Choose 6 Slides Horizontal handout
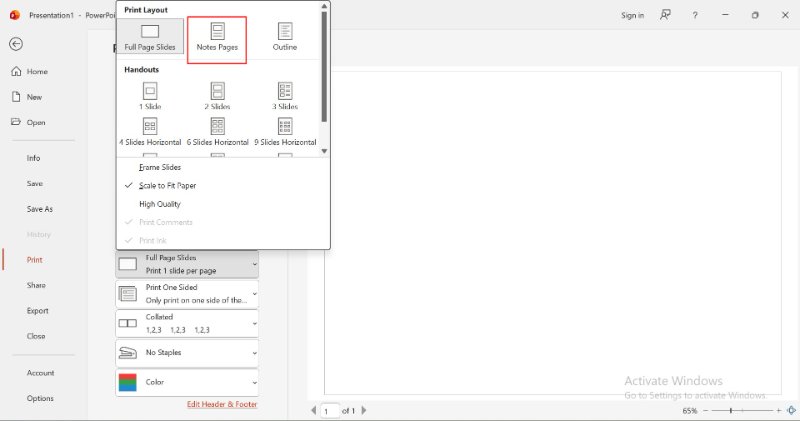This screenshot has height=421, width=800. tap(217, 132)
